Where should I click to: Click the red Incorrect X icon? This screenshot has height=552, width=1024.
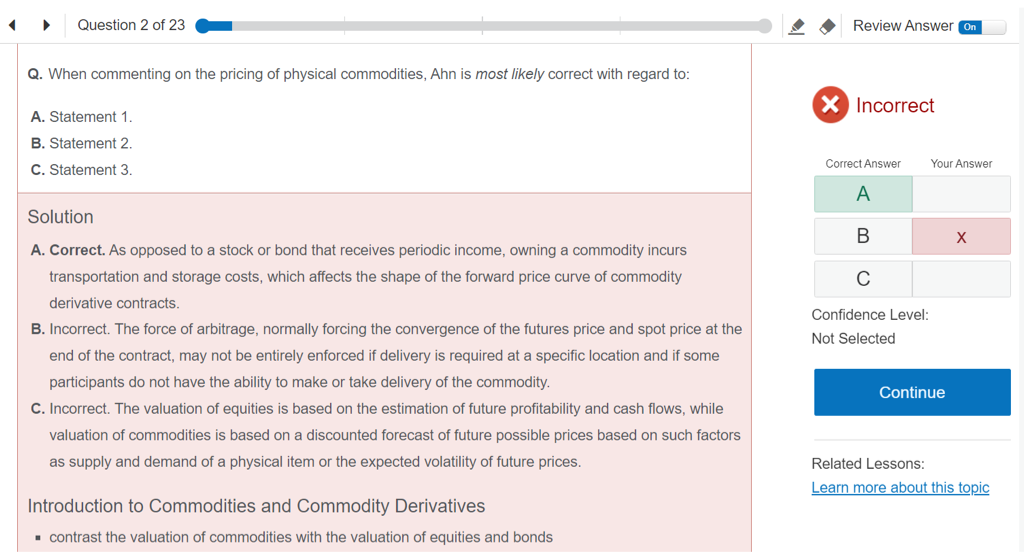[x=830, y=105]
